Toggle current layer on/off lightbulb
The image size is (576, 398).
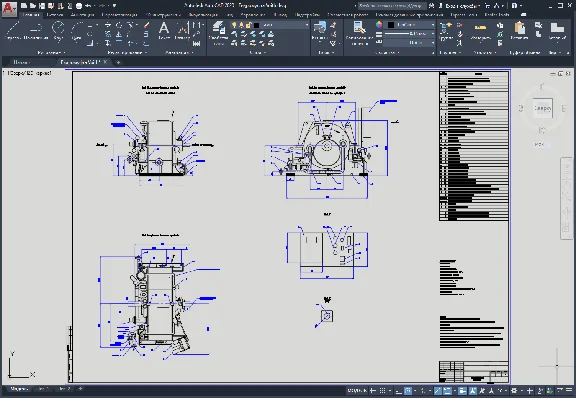coord(234,25)
